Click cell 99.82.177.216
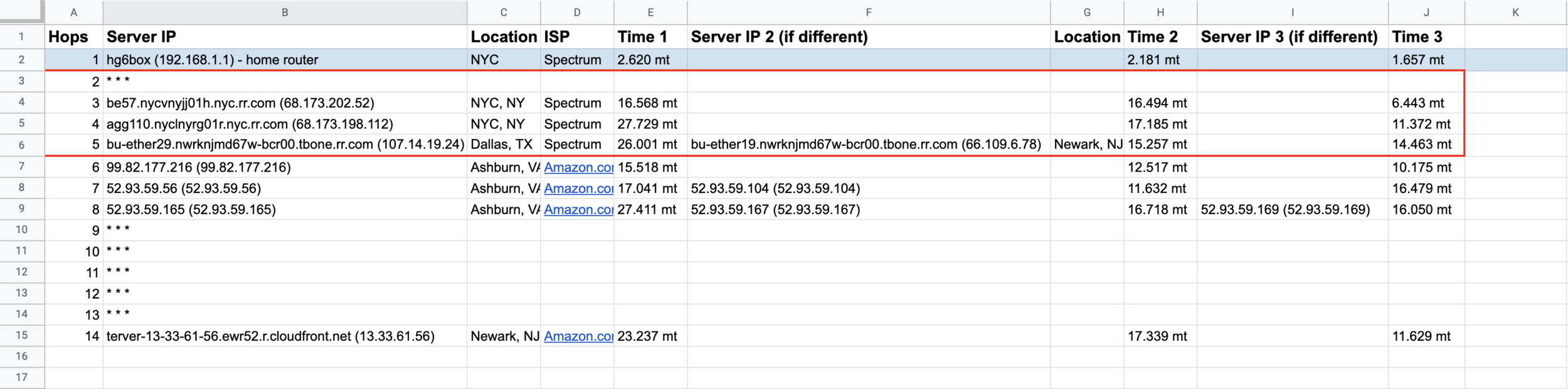Image resolution: width=1568 pixels, height=389 pixels. [x=285, y=168]
